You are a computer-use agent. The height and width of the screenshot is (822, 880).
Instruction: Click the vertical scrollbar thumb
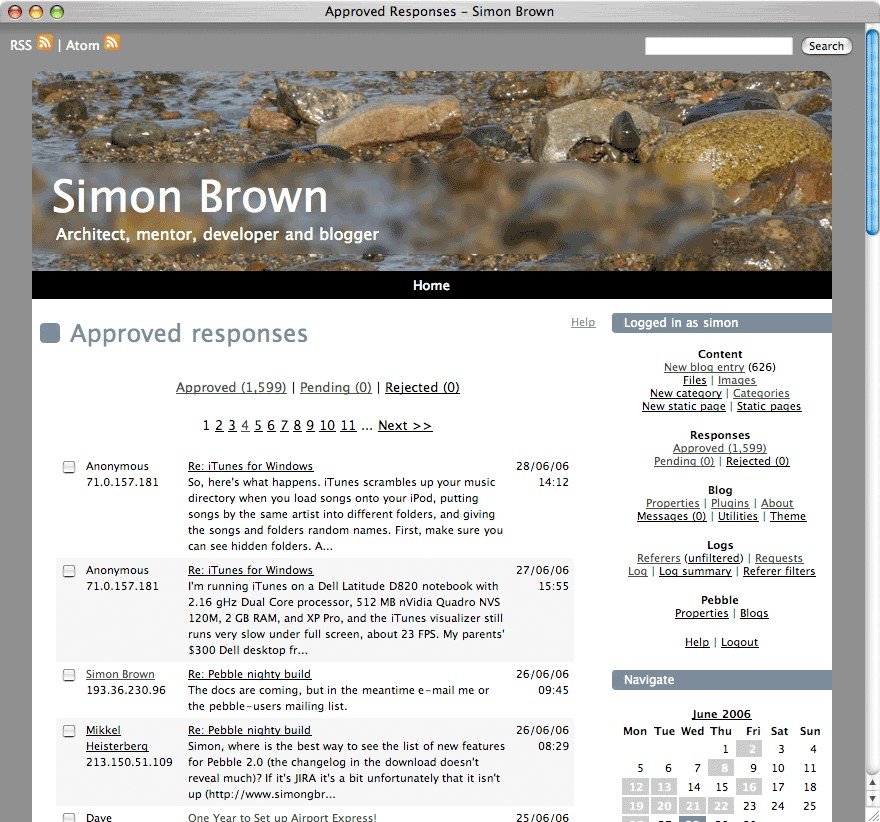tap(873, 134)
